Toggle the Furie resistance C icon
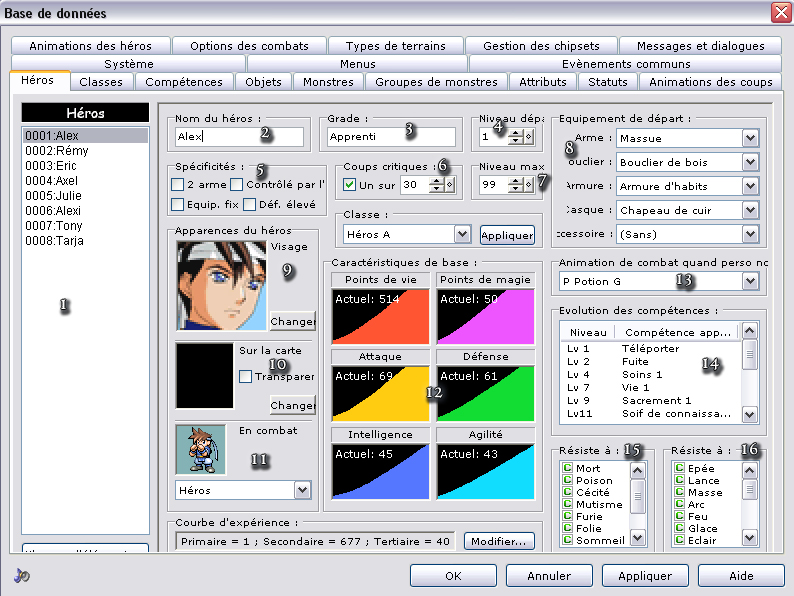This screenshot has width=794, height=596. coord(568,516)
